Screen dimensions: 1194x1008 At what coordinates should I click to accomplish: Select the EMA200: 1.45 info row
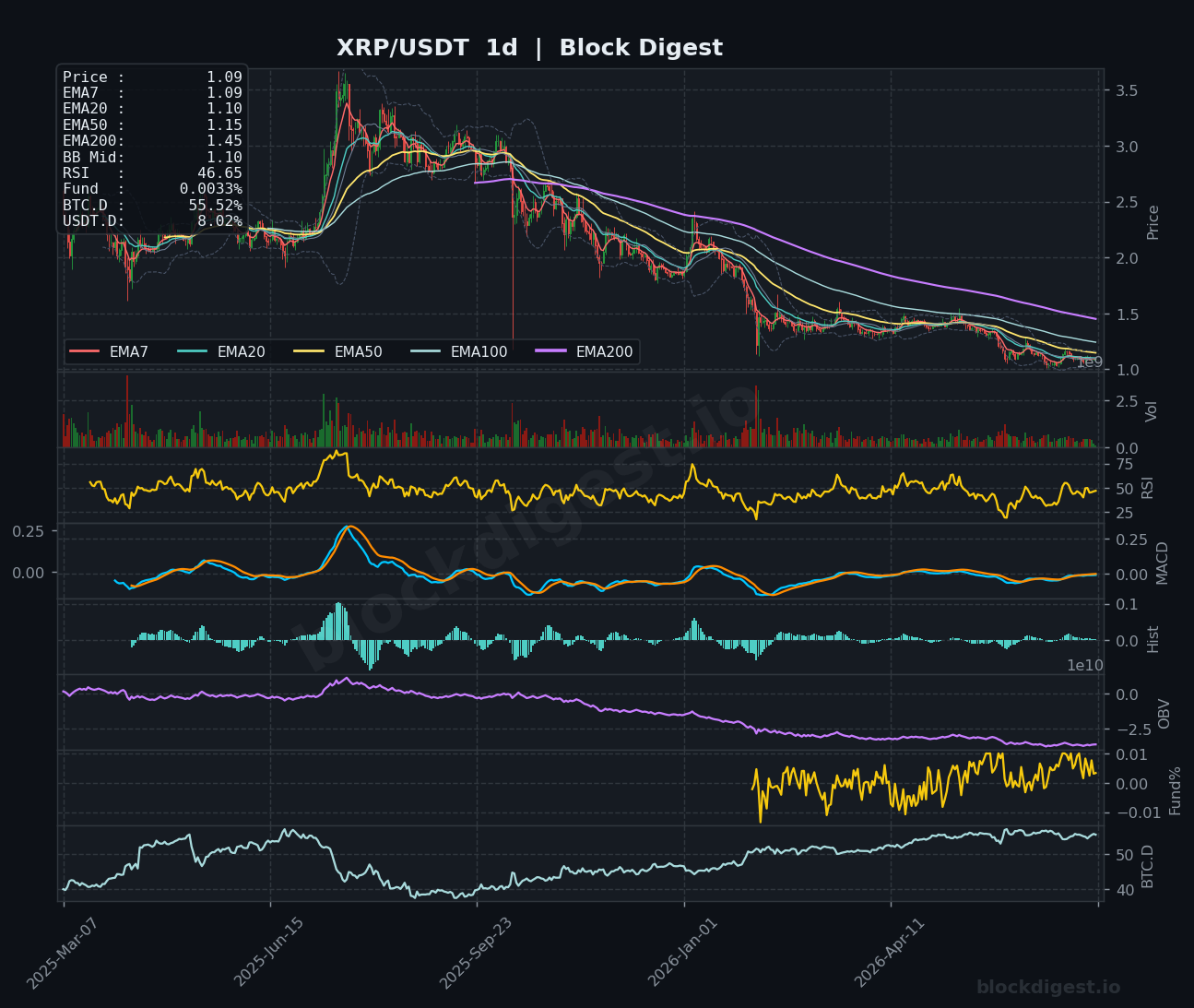152,141
